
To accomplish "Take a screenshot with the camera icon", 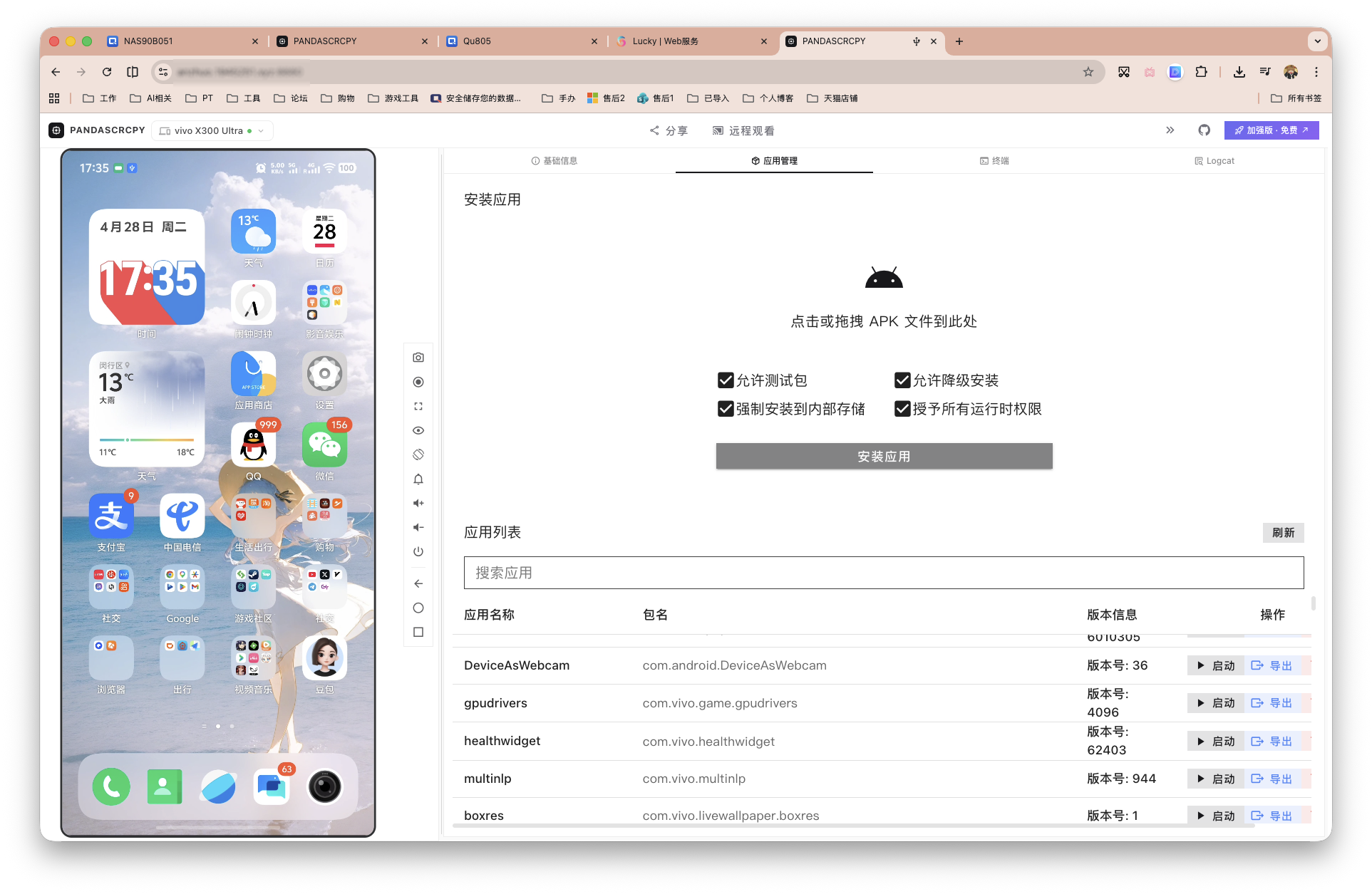I will pos(418,357).
